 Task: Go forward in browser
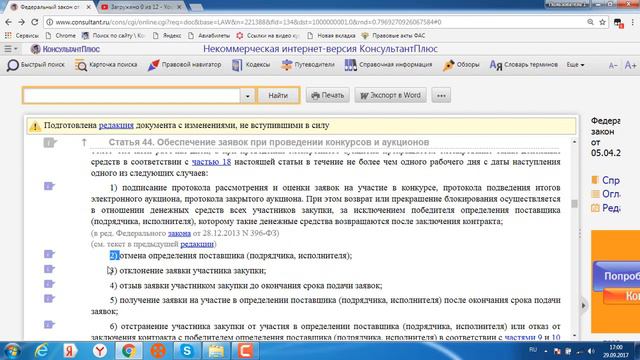coord(22,22)
